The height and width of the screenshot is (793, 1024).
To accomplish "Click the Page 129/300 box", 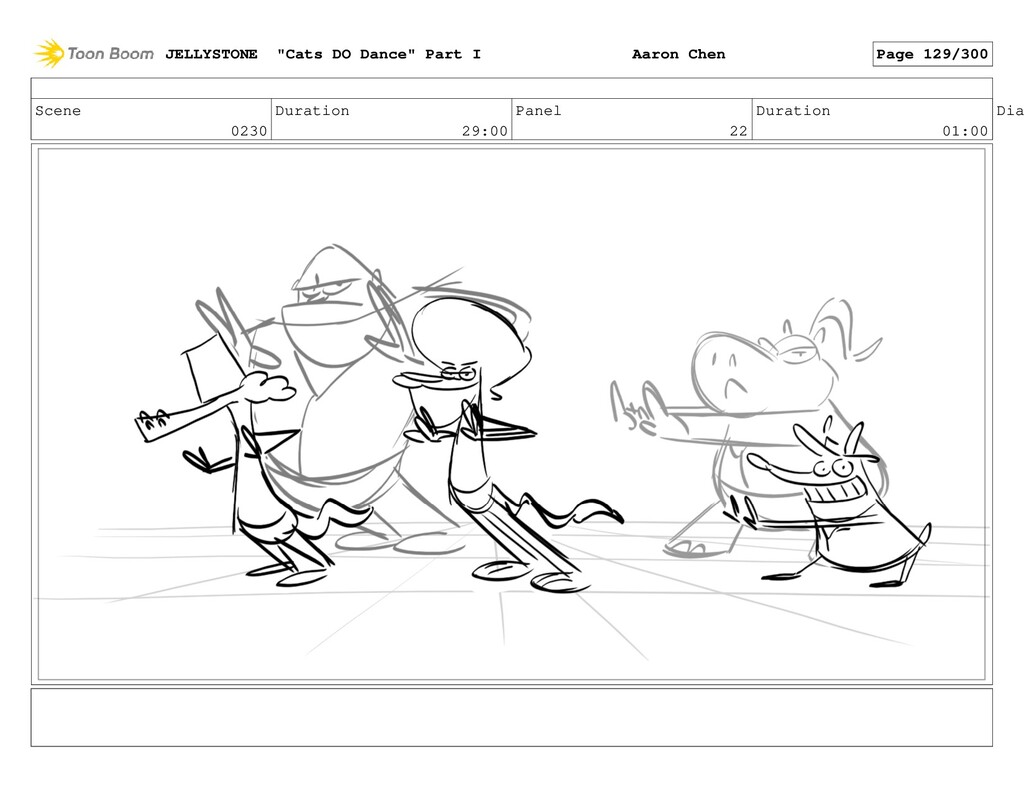I will pos(932,54).
